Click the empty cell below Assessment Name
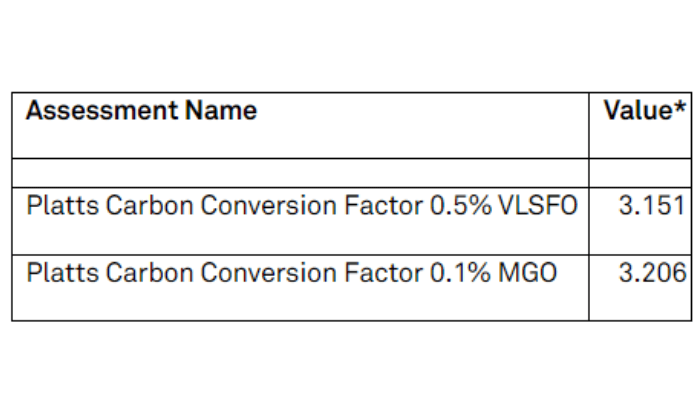The image size is (700, 400). [300, 172]
